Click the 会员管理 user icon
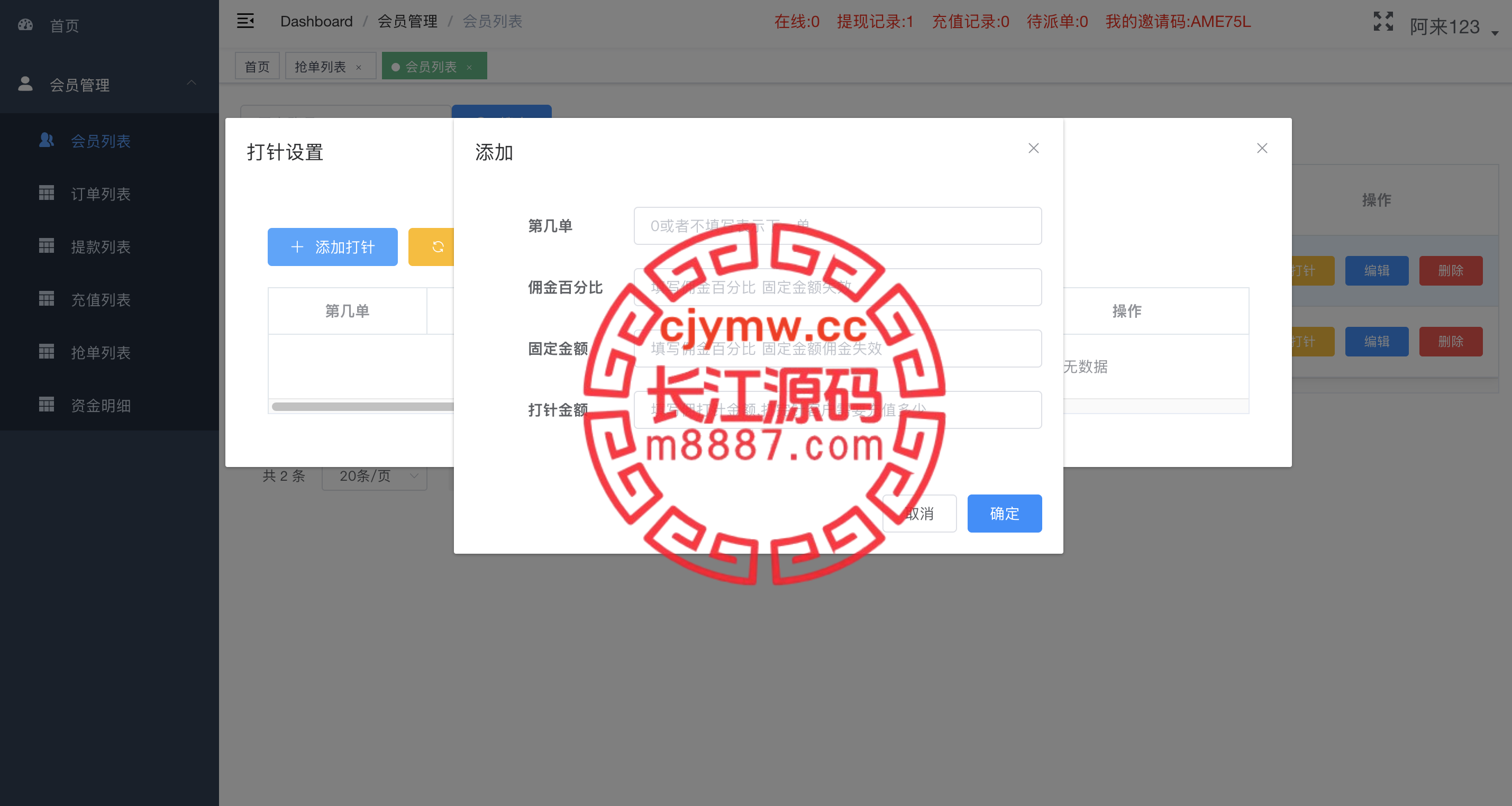Viewport: 1512px width, 806px height. pos(25,84)
